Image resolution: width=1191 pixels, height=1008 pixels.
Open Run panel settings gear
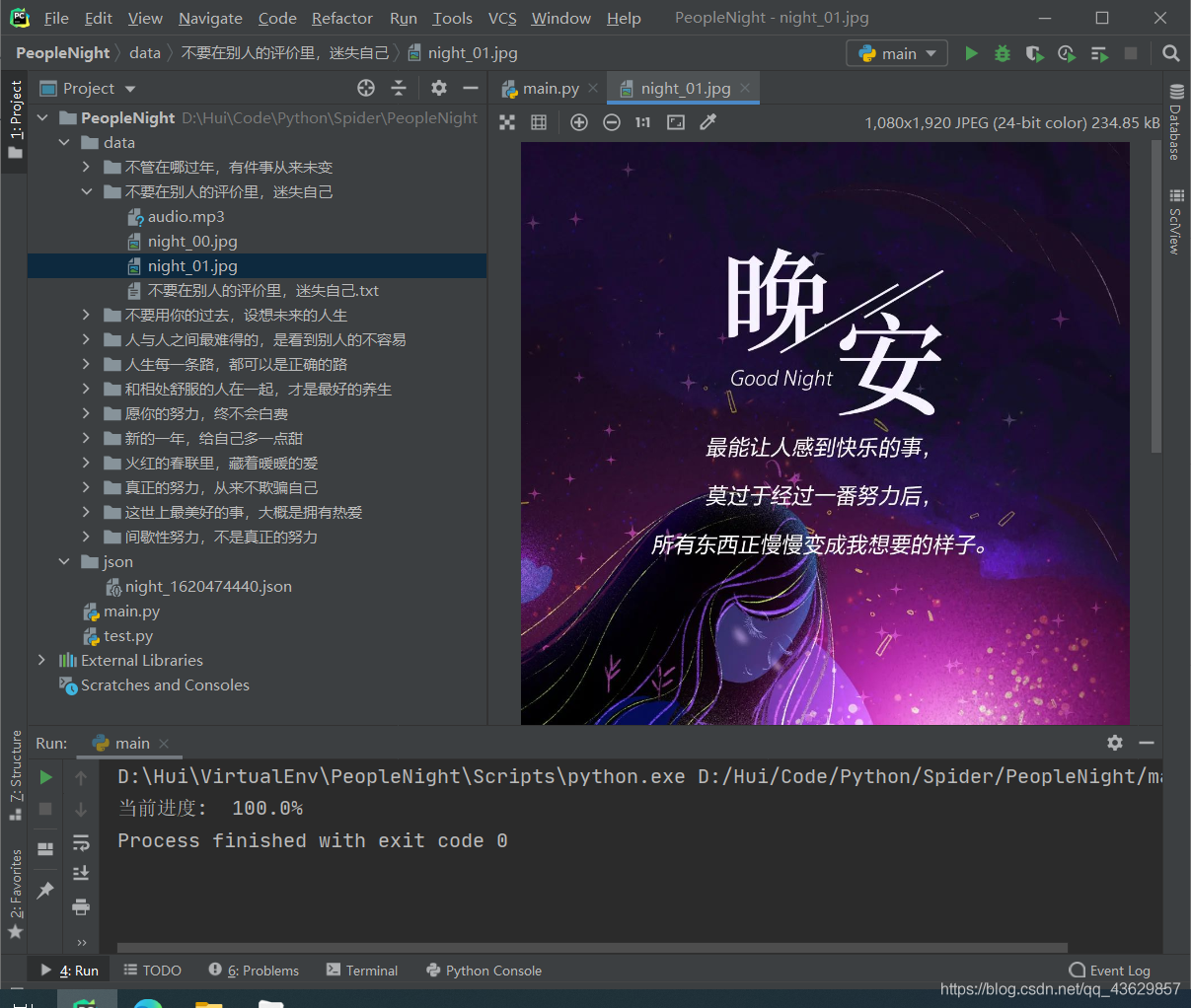click(1115, 743)
